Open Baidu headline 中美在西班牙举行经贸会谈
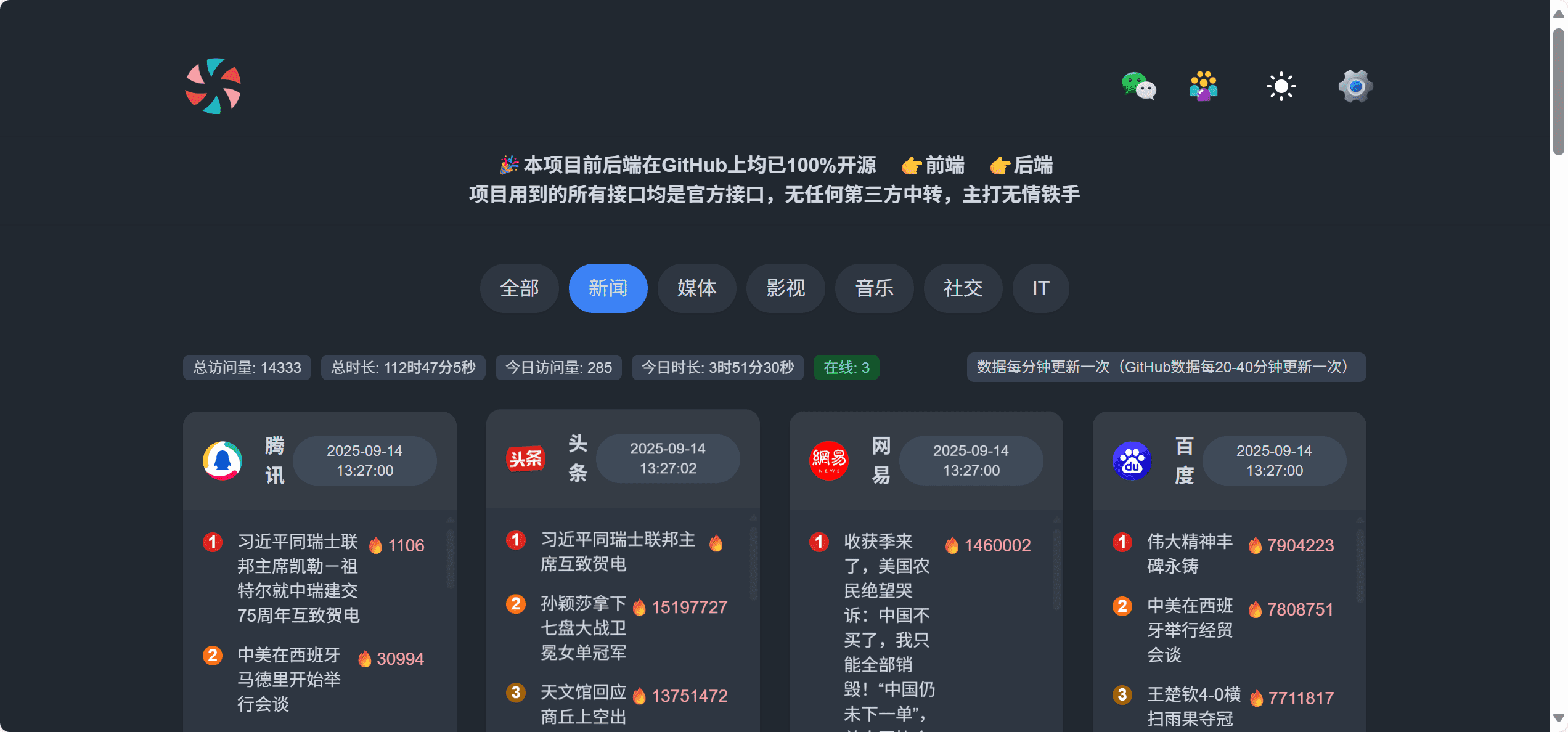Image resolution: width=1568 pixels, height=732 pixels. (x=1190, y=630)
